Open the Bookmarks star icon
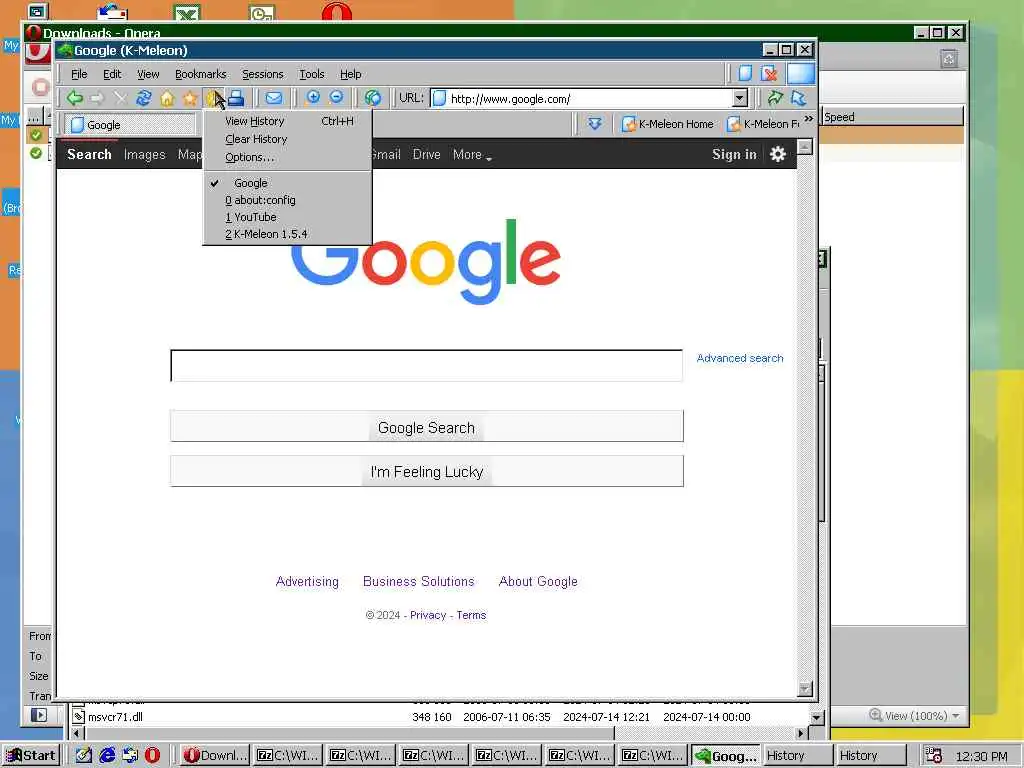 pos(190,99)
